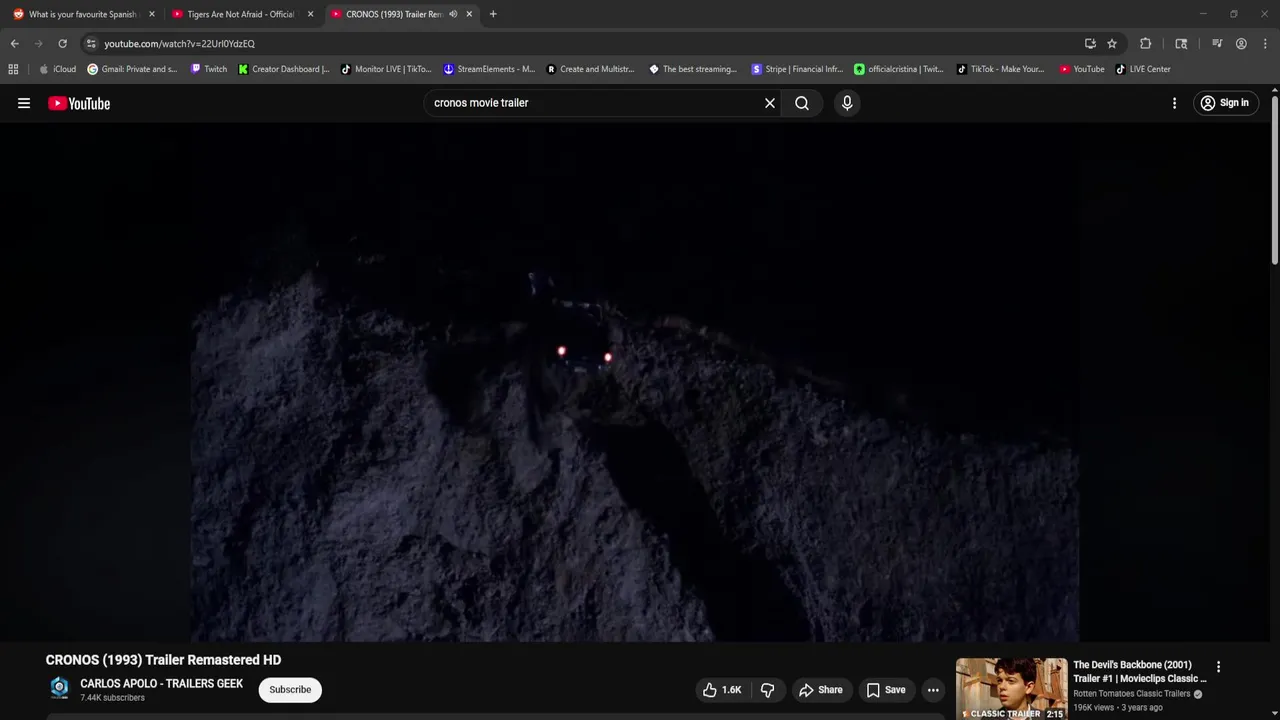Open 'TikTok - Make Your' bookmark
The height and width of the screenshot is (720, 1280).
(x=1001, y=69)
